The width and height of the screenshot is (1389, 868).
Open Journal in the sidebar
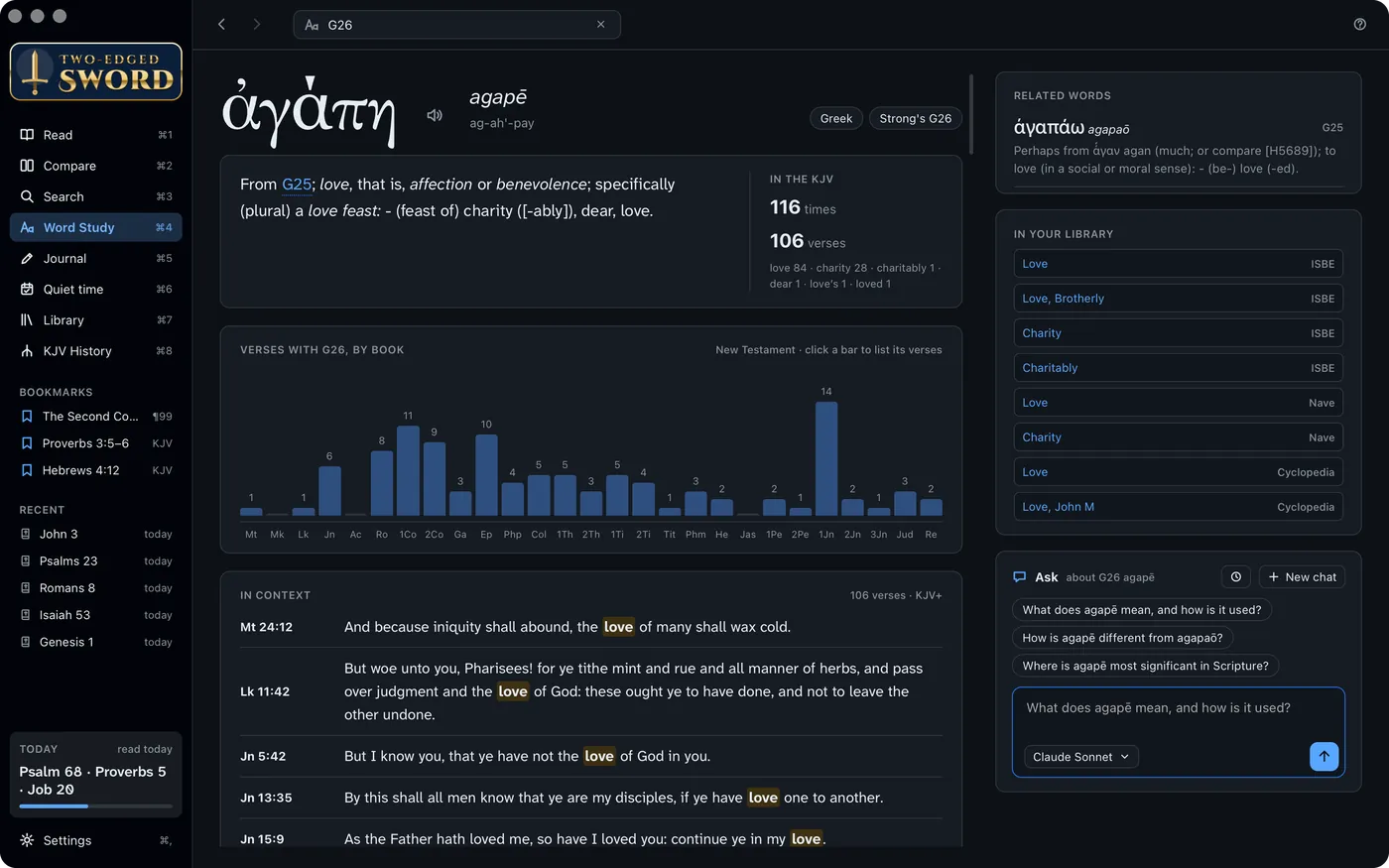(96, 258)
